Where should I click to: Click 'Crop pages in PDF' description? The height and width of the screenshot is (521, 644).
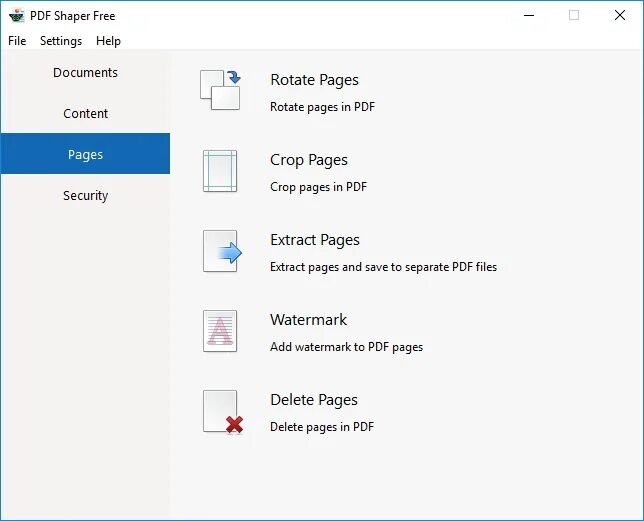(x=318, y=187)
